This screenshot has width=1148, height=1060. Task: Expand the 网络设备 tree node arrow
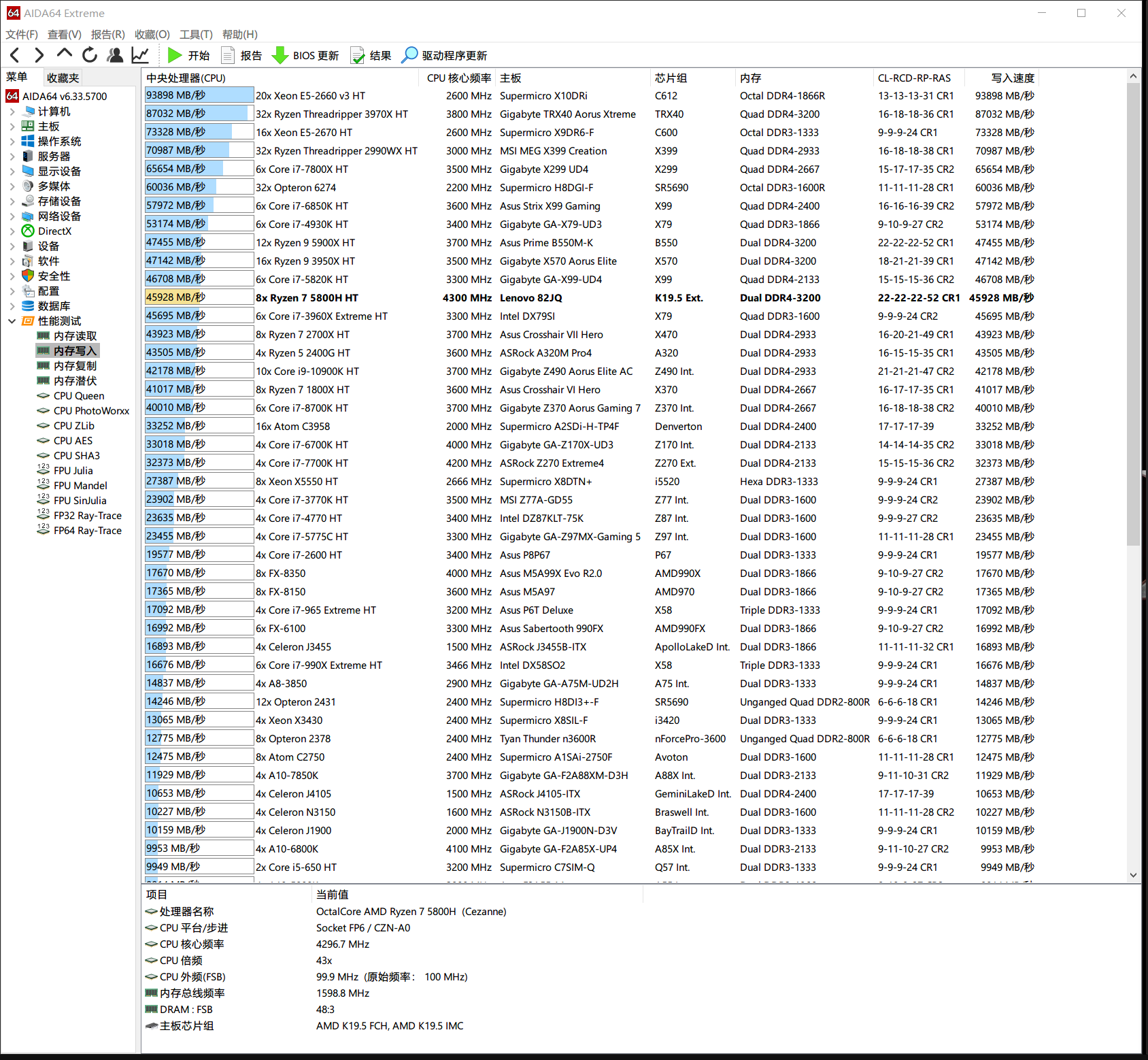12,216
